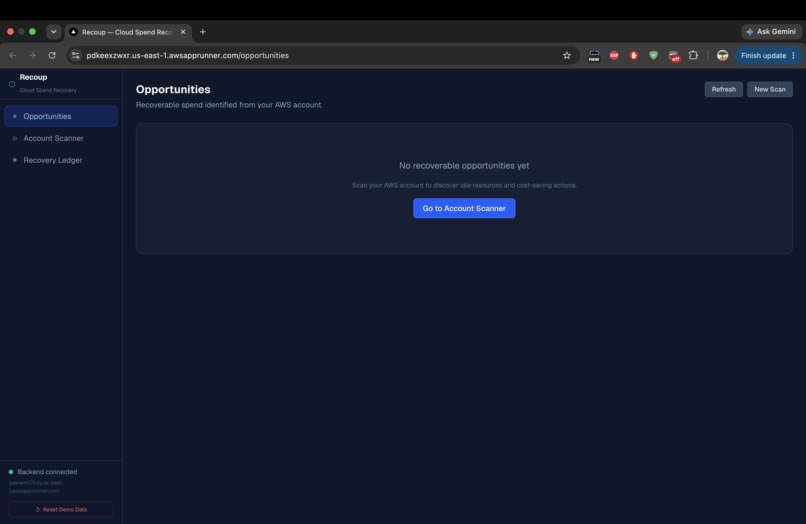Click the address bar URL field
Screen dimensions: 806x524
pyautogui.click(x=323, y=56)
